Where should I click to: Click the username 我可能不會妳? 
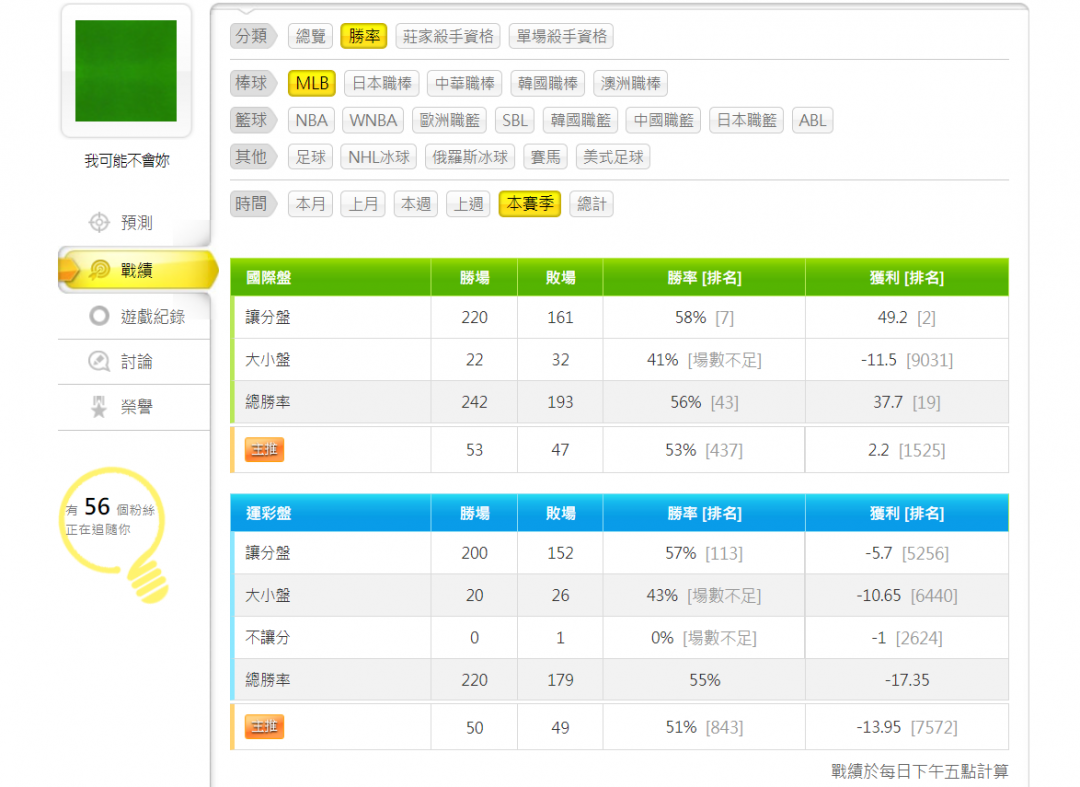coord(127,160)
